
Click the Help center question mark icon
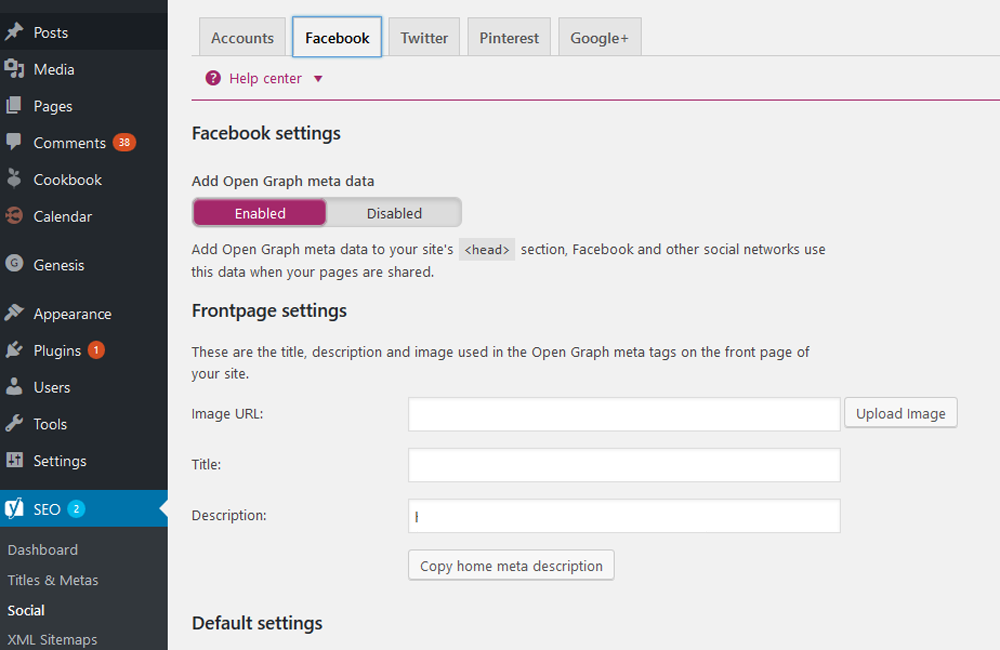213,78
